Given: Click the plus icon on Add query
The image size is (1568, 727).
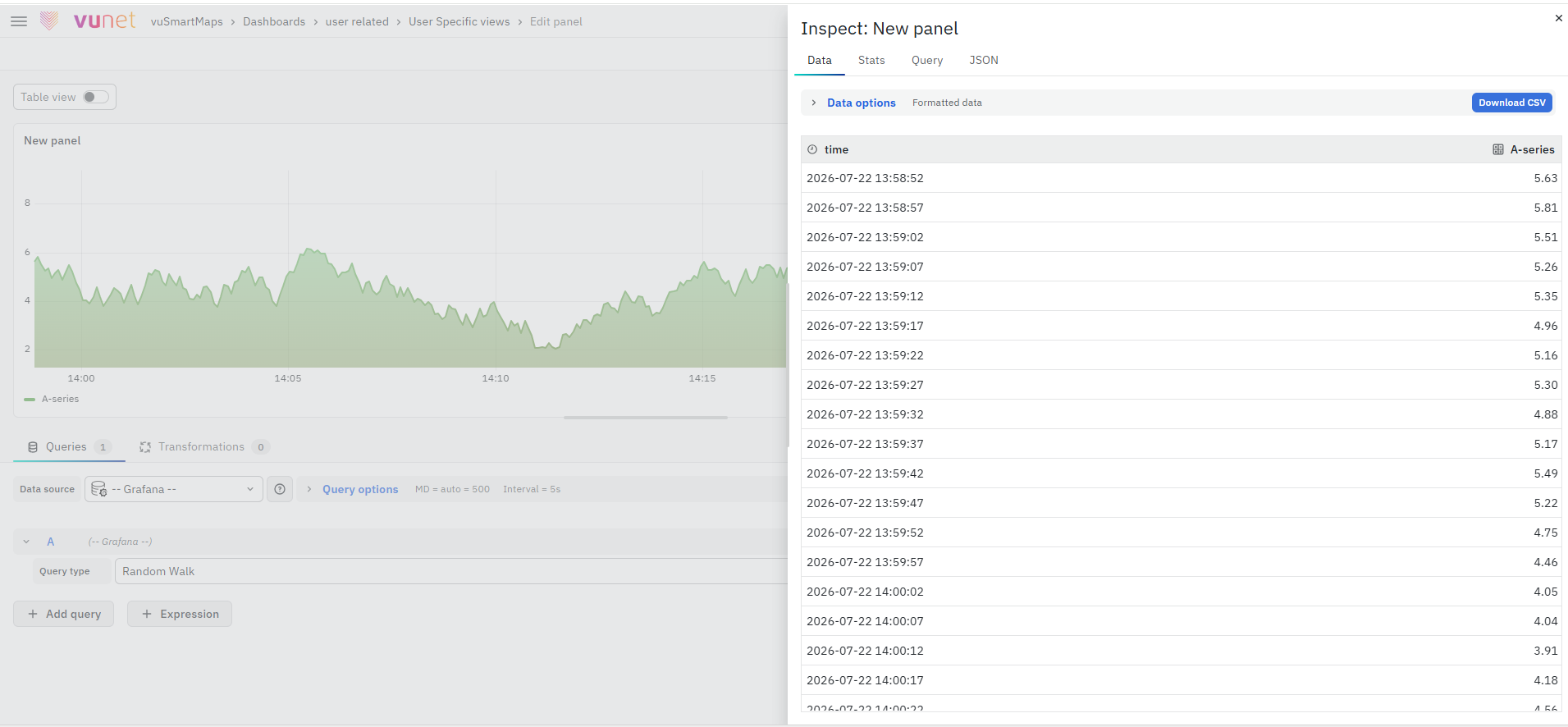Looking at the screenshot, I should click(x=33, y=614).
